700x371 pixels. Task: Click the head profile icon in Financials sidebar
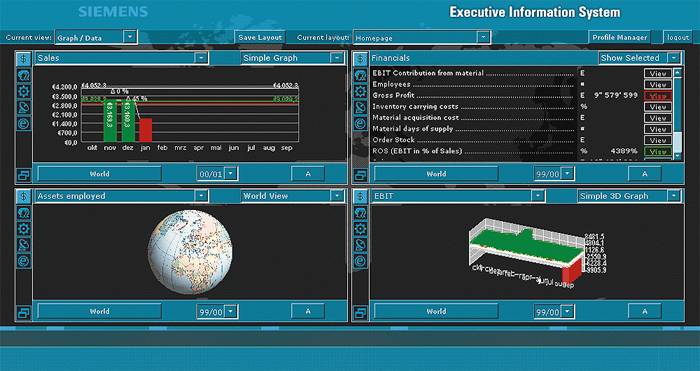click(x=360, y=75)
